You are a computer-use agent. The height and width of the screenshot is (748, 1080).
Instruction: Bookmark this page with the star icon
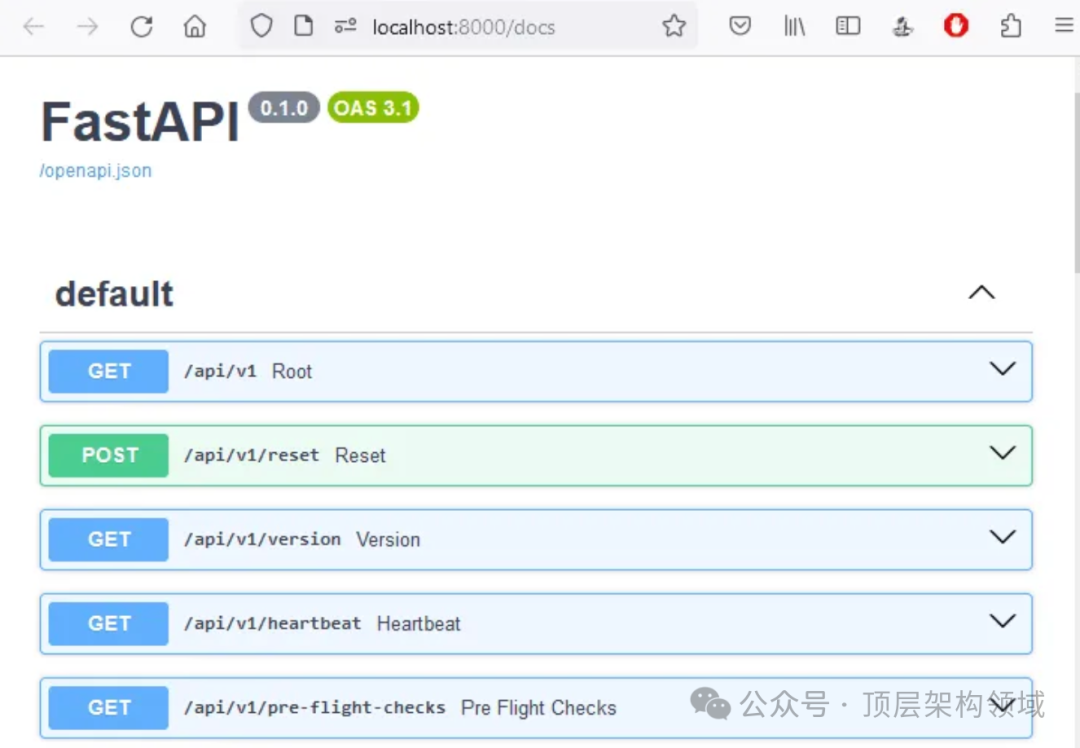point(674,26)
